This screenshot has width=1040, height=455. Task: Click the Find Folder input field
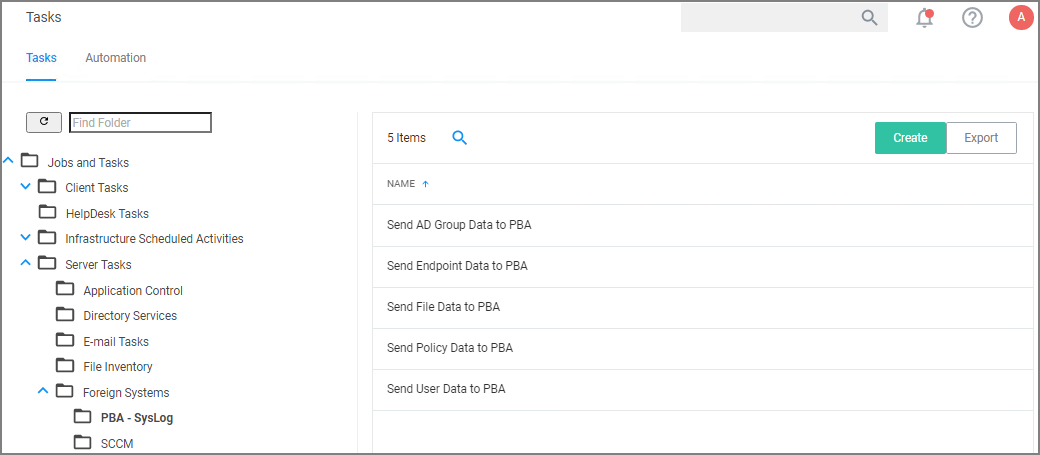click(140, 122)
